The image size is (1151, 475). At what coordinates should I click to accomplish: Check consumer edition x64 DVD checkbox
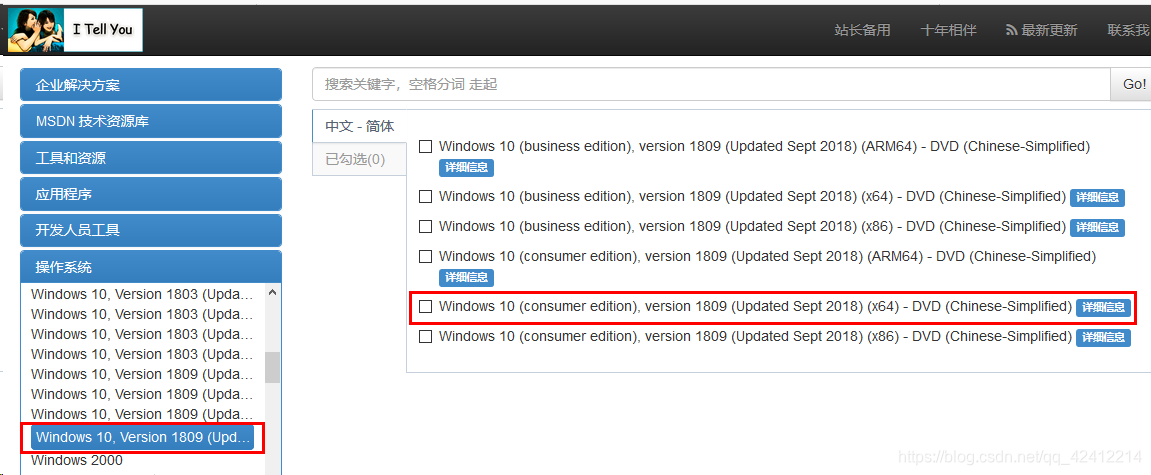click(425, 307)
